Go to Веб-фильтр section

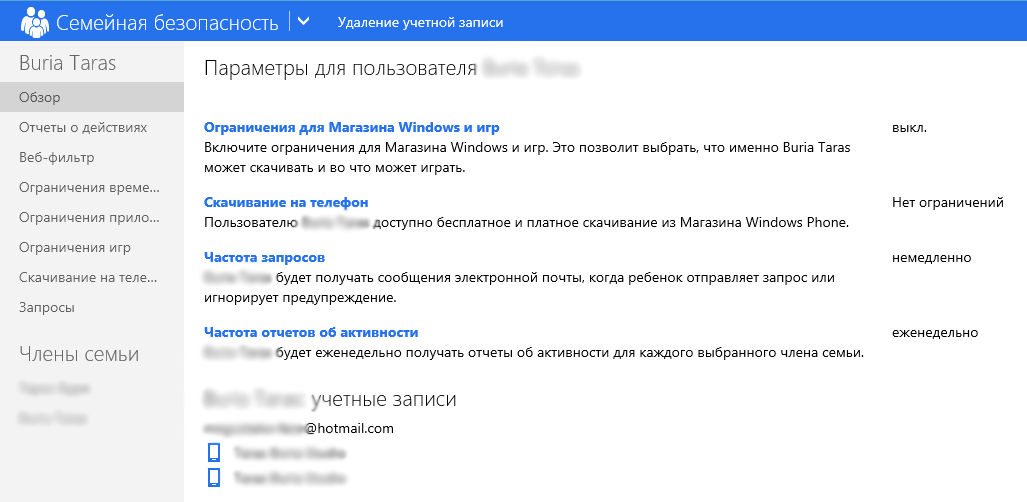[92, 157]
